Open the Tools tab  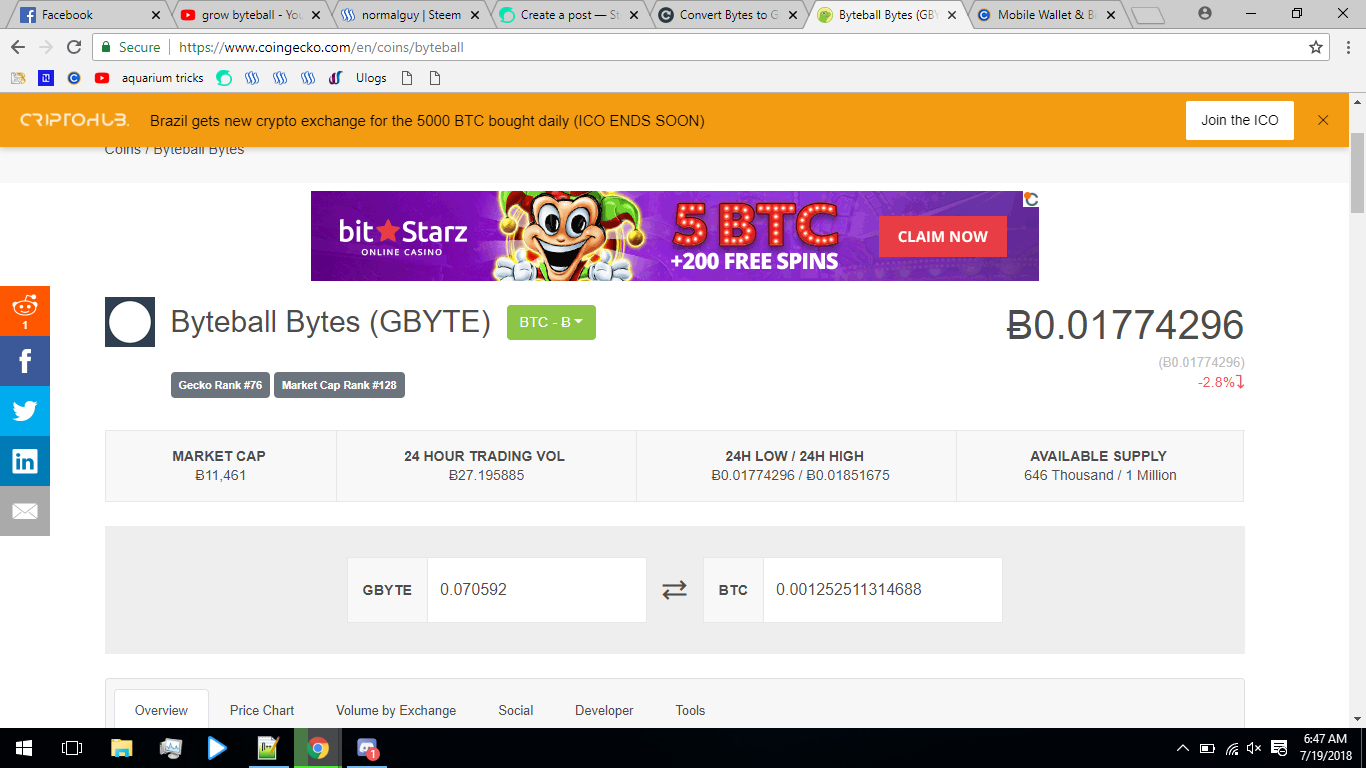coord(690,710)
